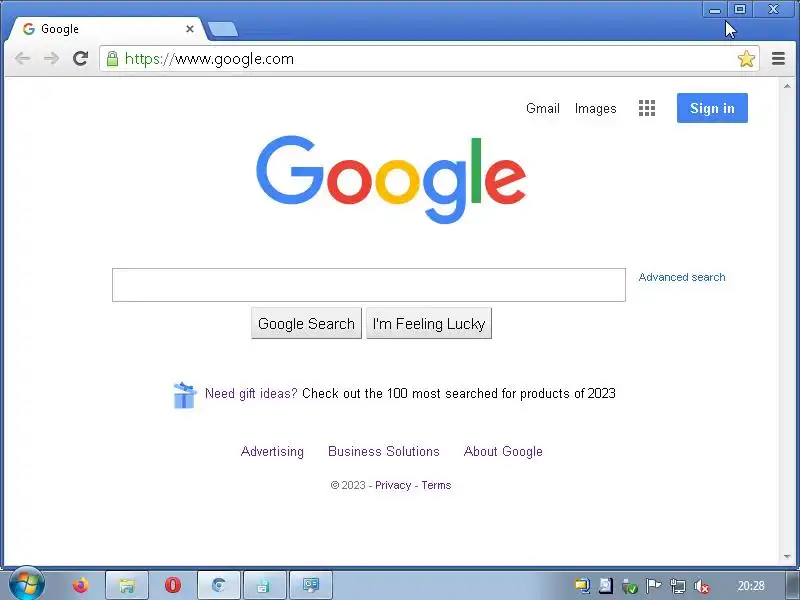Click the Google logo
The width and height of the screenshot is (800, 600).
(x=391, y=179)
